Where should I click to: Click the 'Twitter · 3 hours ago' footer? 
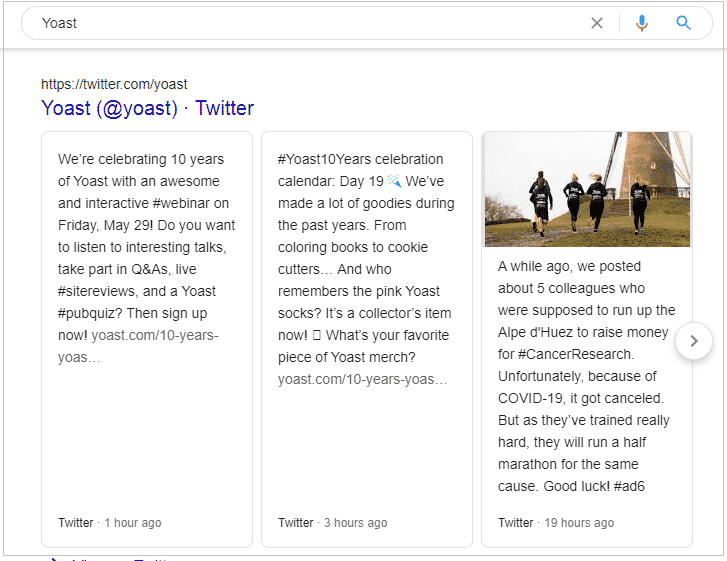pos(332,523)
